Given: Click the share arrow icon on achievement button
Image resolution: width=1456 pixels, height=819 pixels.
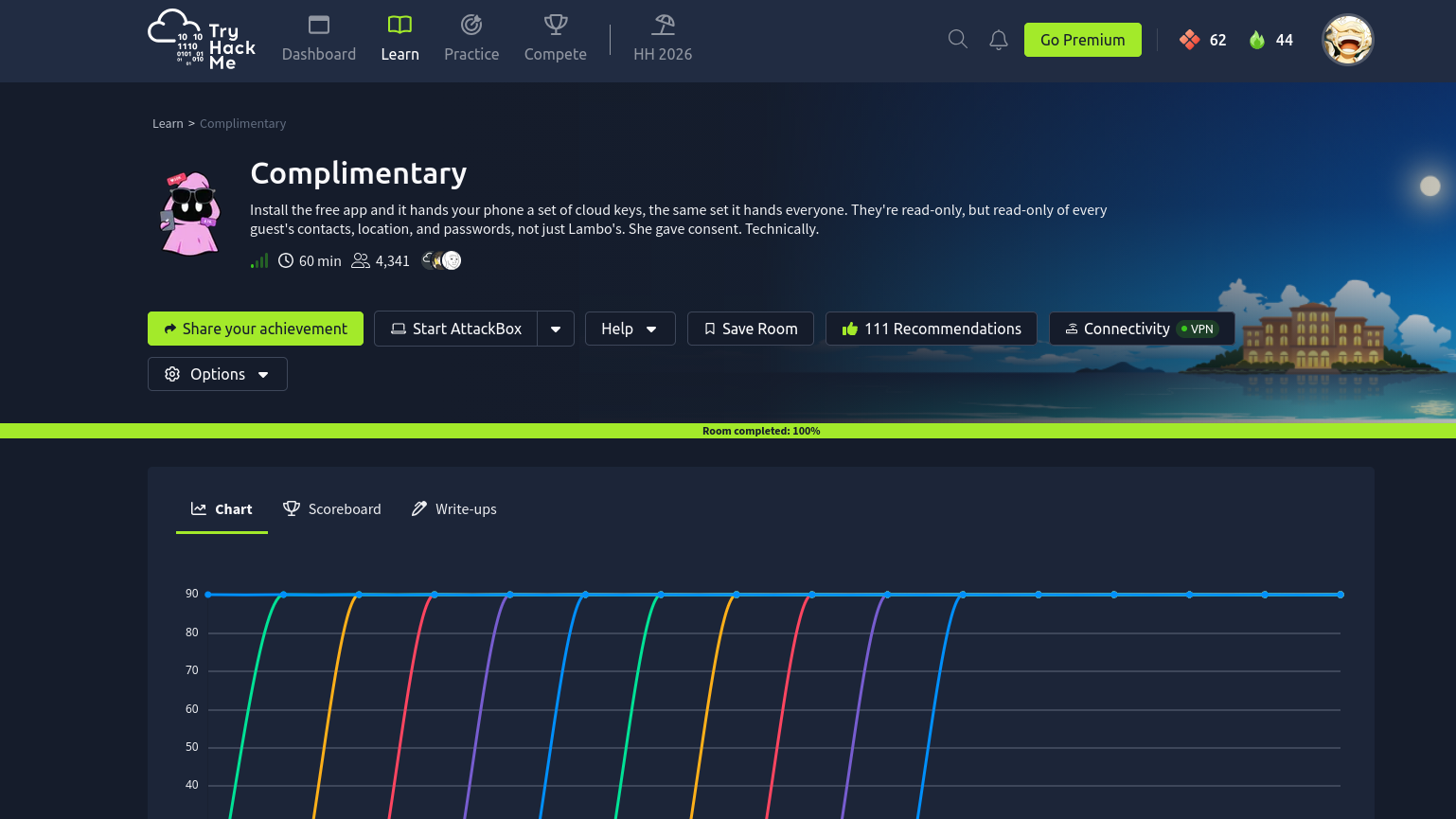Looking at the screenshot, I should click(x=170, y=329).
